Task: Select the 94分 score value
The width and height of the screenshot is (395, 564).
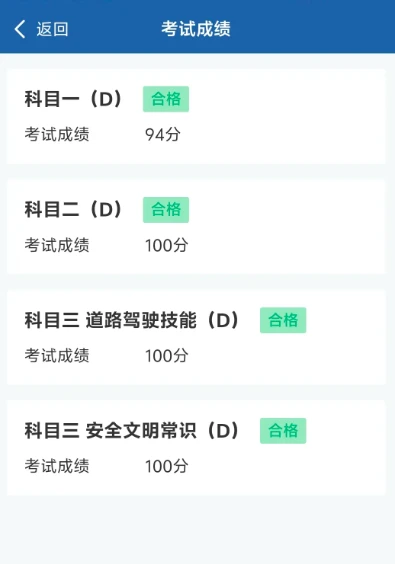Action: click(x=163, y=135)
